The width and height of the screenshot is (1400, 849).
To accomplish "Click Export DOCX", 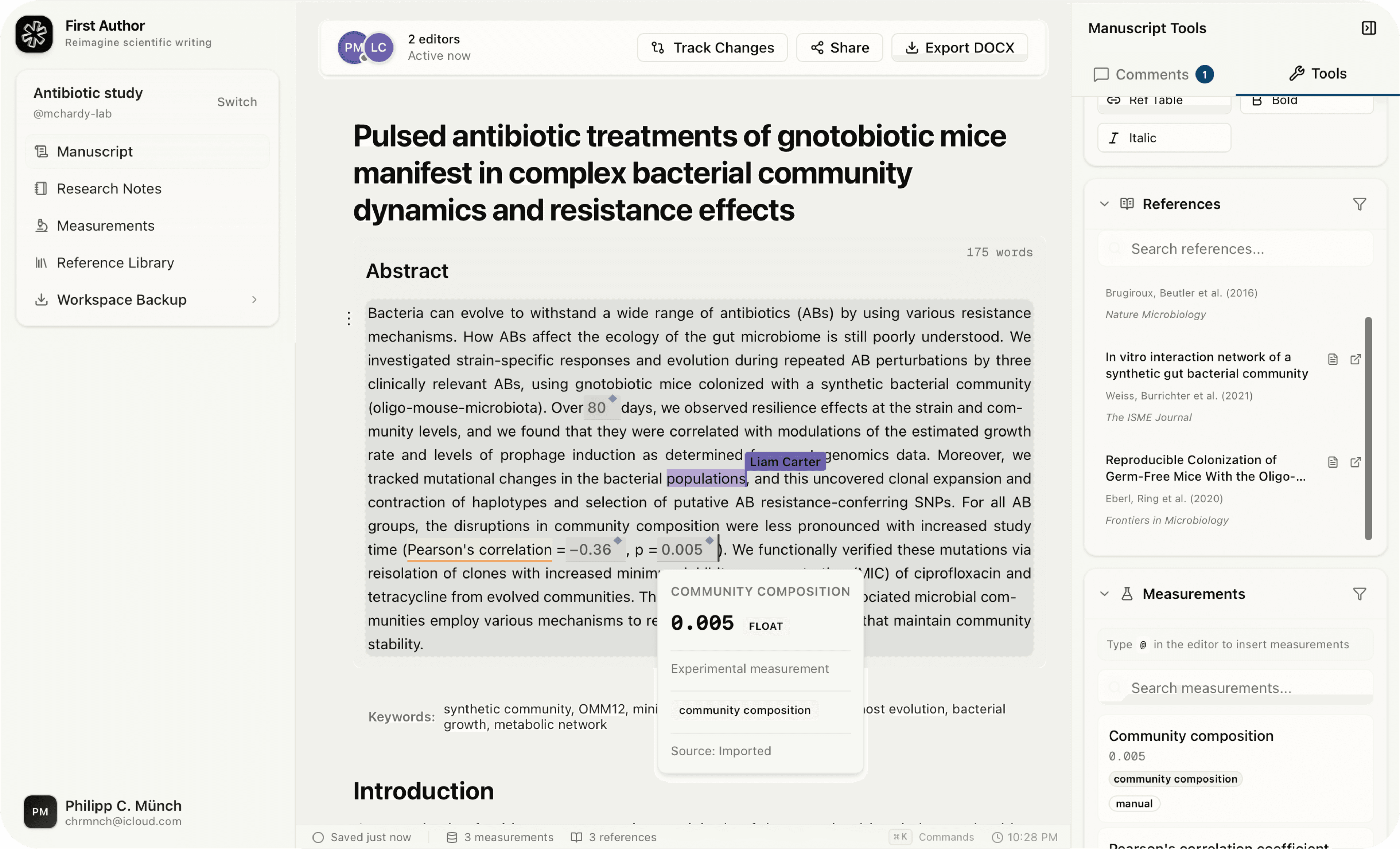I will pos(958,47).
